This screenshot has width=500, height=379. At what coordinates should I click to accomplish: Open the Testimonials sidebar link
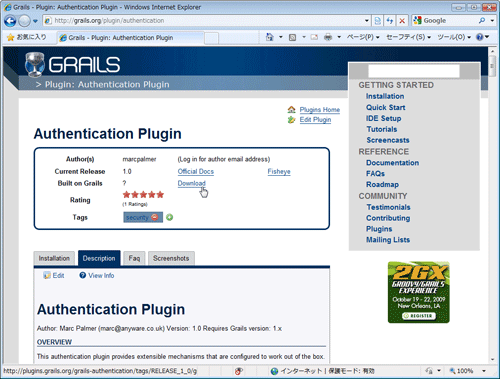click(x=388, y=207)
